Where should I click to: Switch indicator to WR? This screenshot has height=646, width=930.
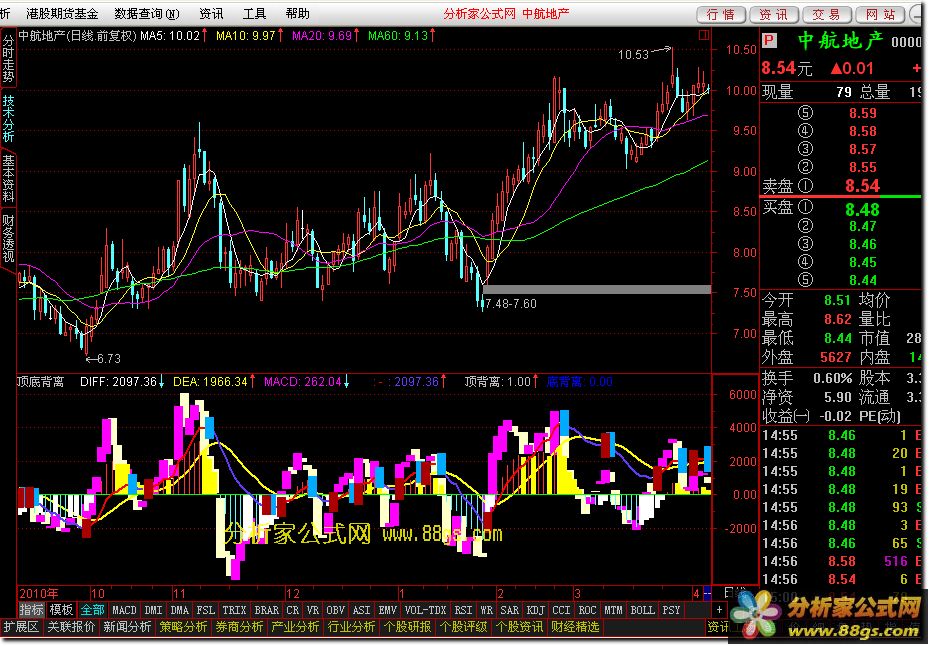487,610
